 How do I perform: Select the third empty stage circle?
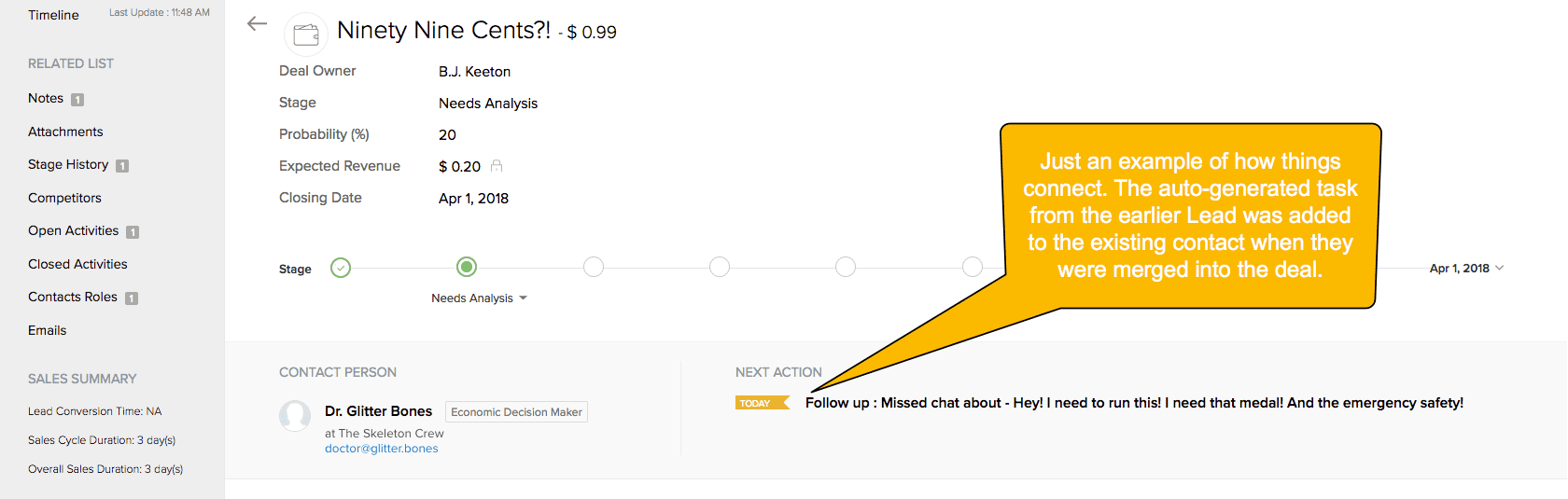[x=594, y=268]
